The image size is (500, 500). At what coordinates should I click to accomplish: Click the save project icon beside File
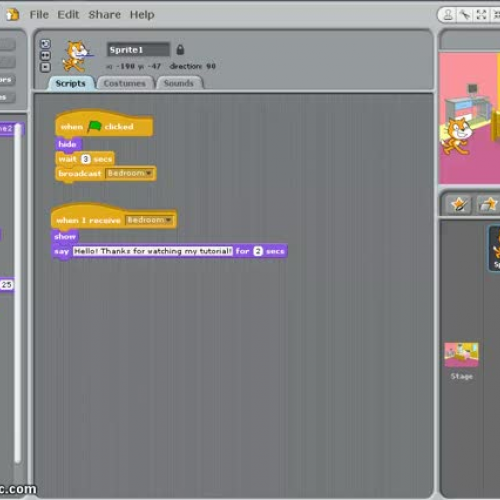(x=13, y=15)
